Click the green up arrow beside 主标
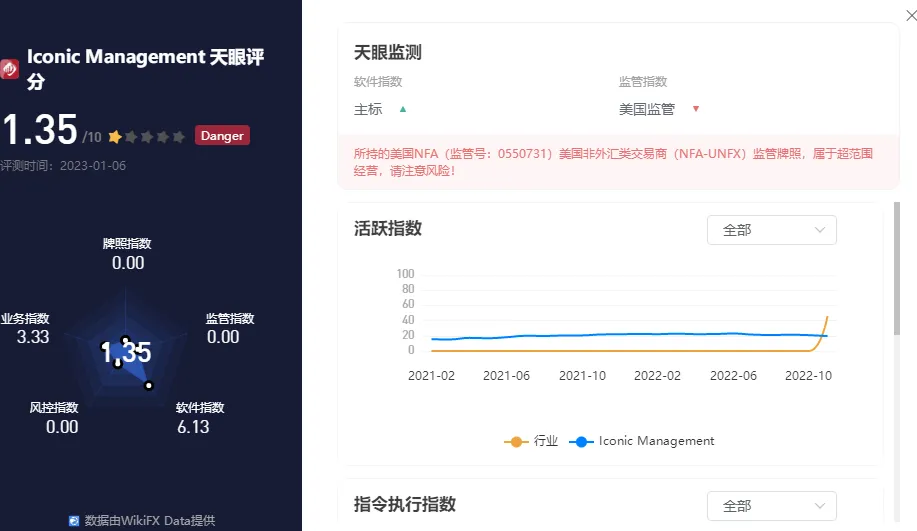917x531 pixels. (402, 109)
